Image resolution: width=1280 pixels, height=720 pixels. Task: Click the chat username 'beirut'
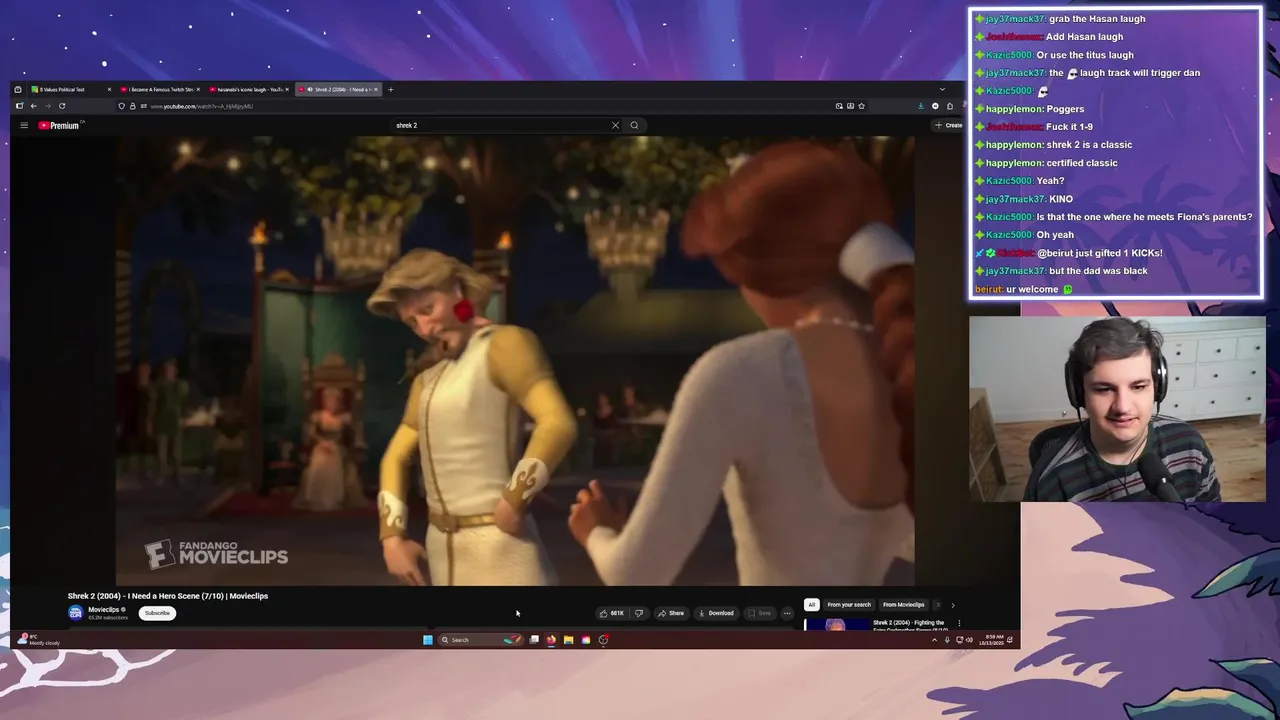tap(988, 289)
